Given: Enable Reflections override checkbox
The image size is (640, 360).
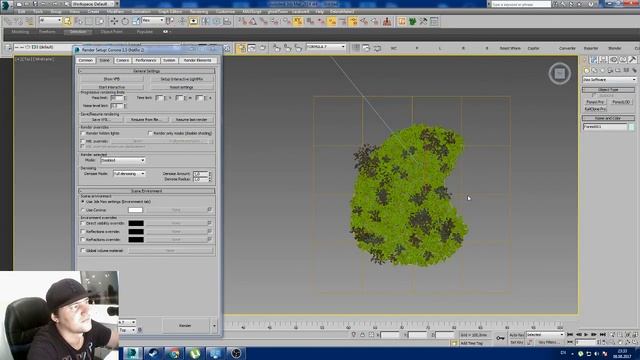Looking at the screenshot, I should [x=83, y=231].
